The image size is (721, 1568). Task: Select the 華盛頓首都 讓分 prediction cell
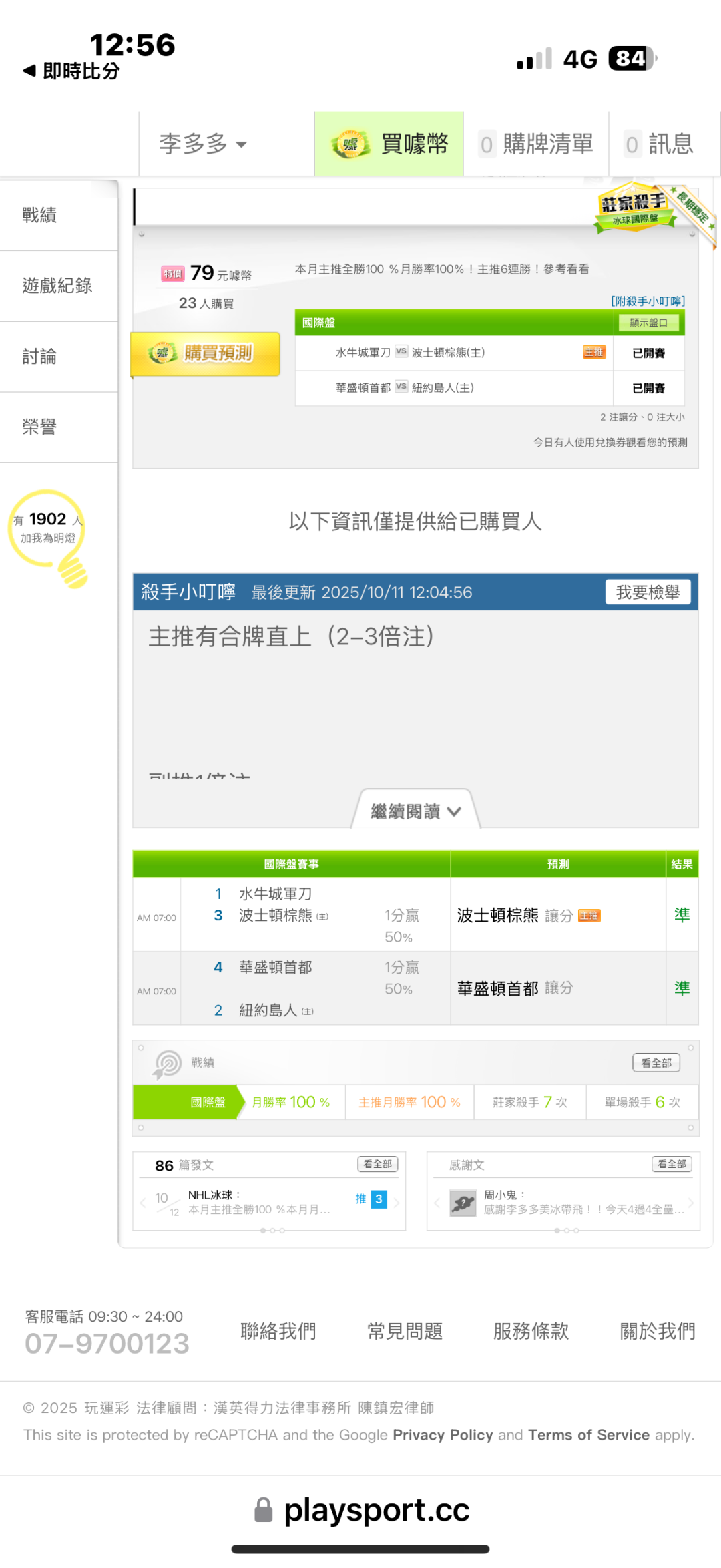coord(557,988)
